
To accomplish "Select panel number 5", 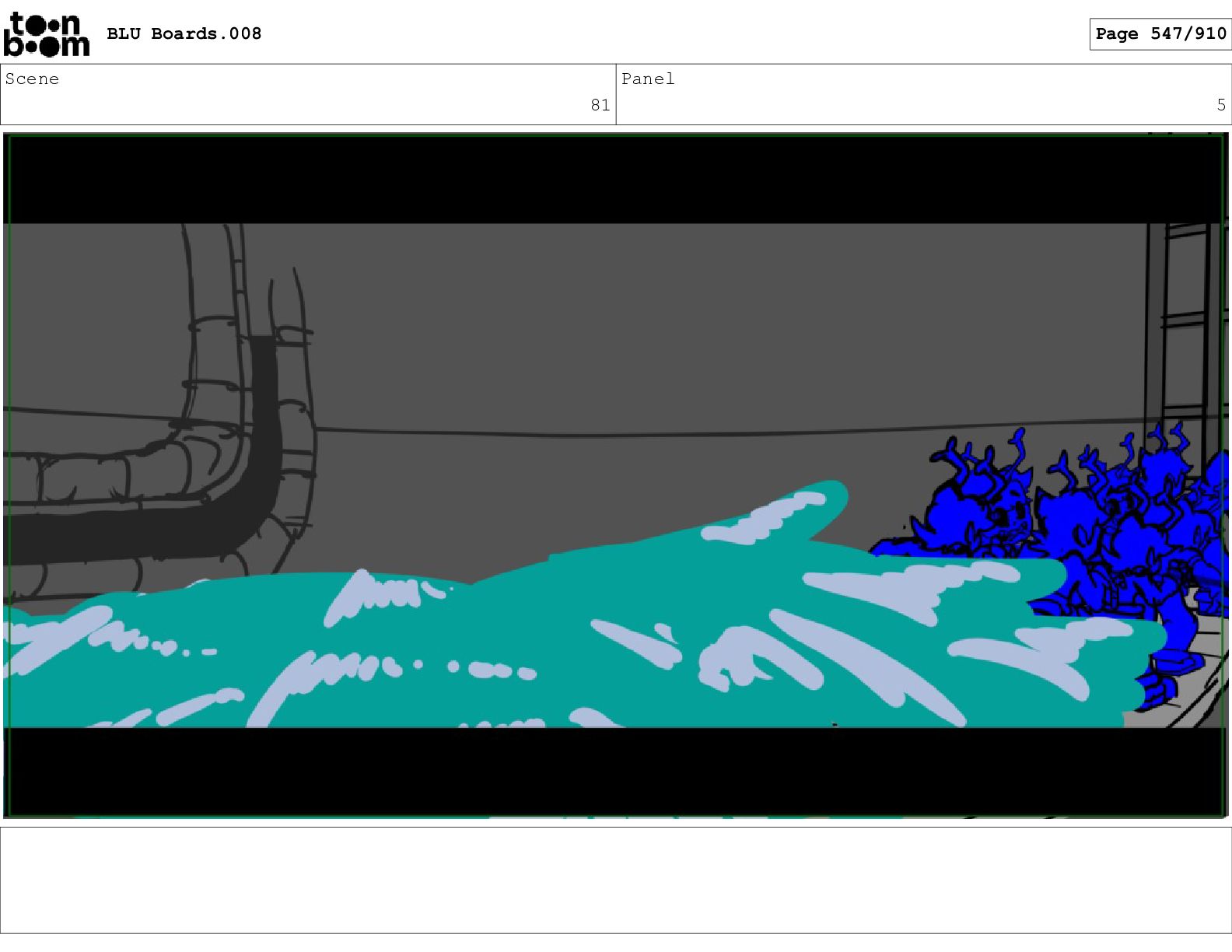I will tap(1220, 105).
